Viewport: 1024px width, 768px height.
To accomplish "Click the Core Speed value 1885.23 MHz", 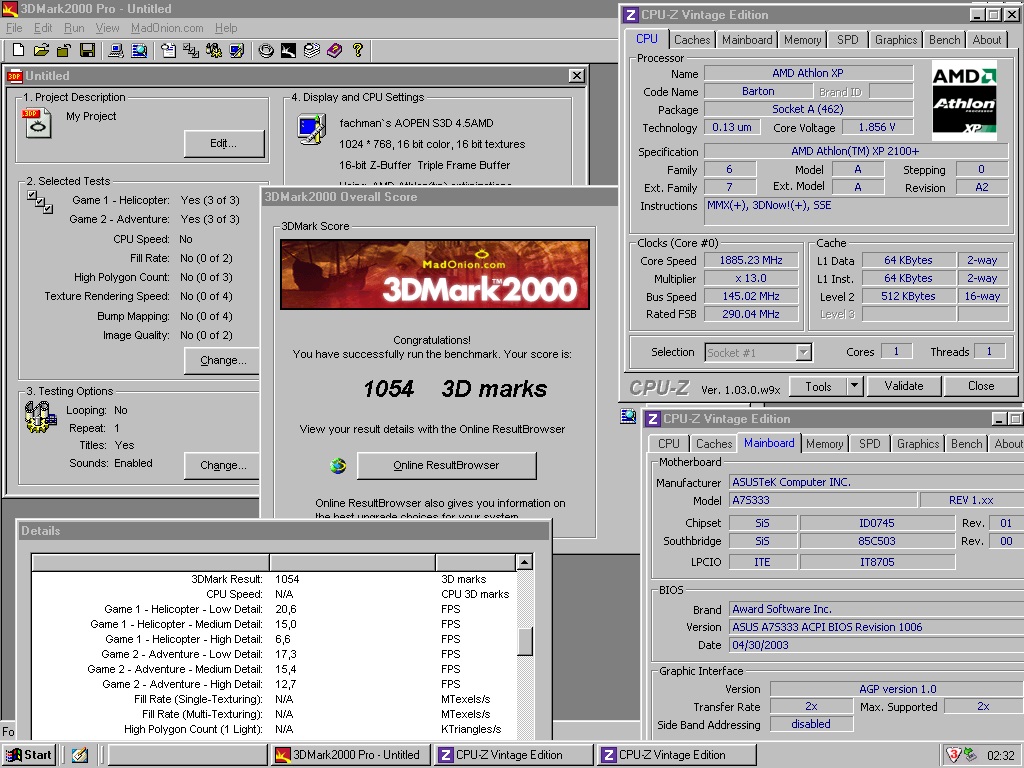I will (751, 261).
